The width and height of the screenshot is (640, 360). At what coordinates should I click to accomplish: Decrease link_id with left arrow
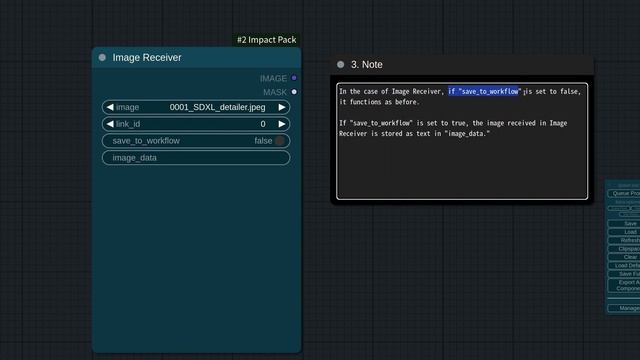coord(110,124)
